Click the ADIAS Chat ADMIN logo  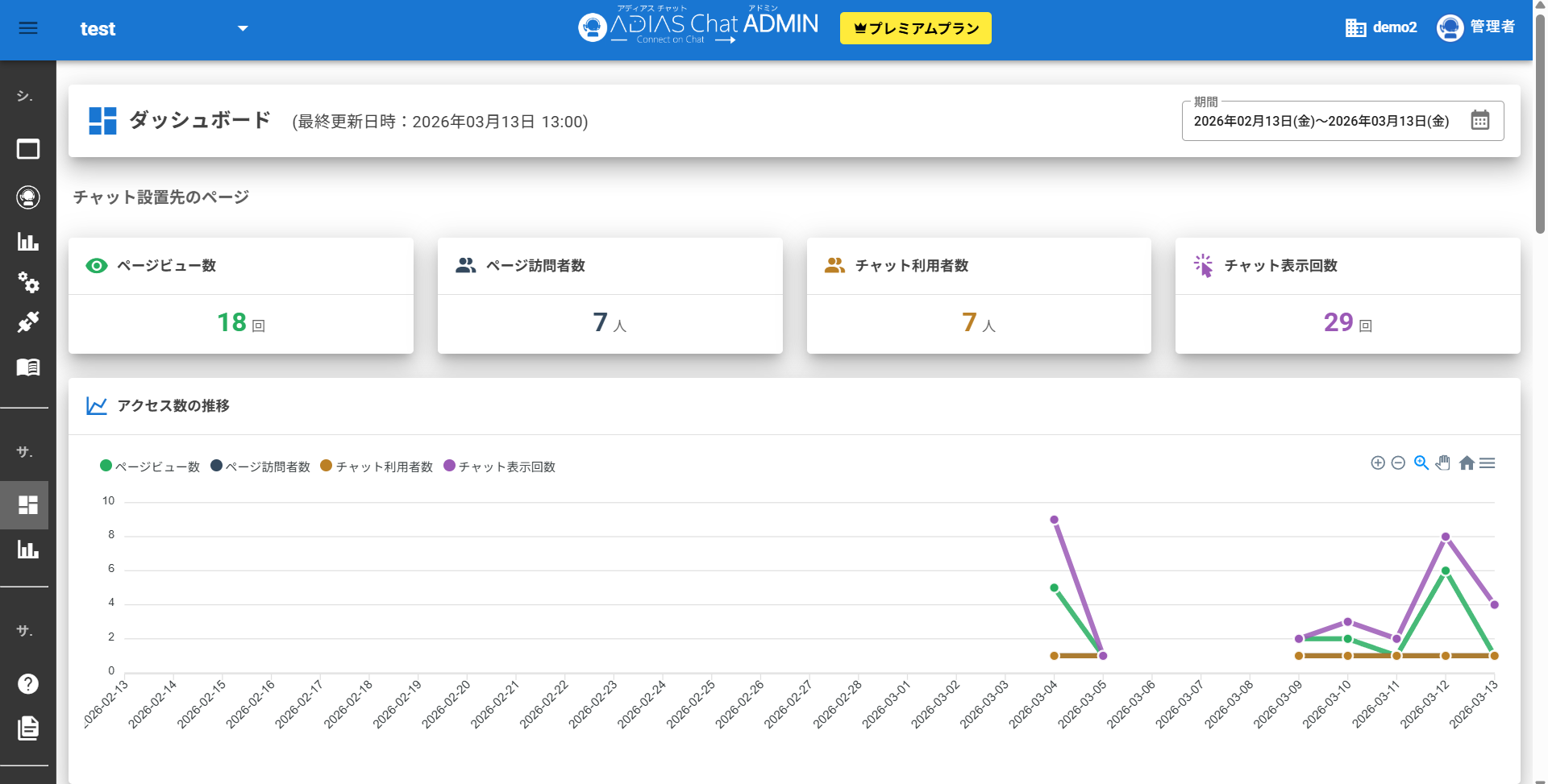(x=698, y=26)
